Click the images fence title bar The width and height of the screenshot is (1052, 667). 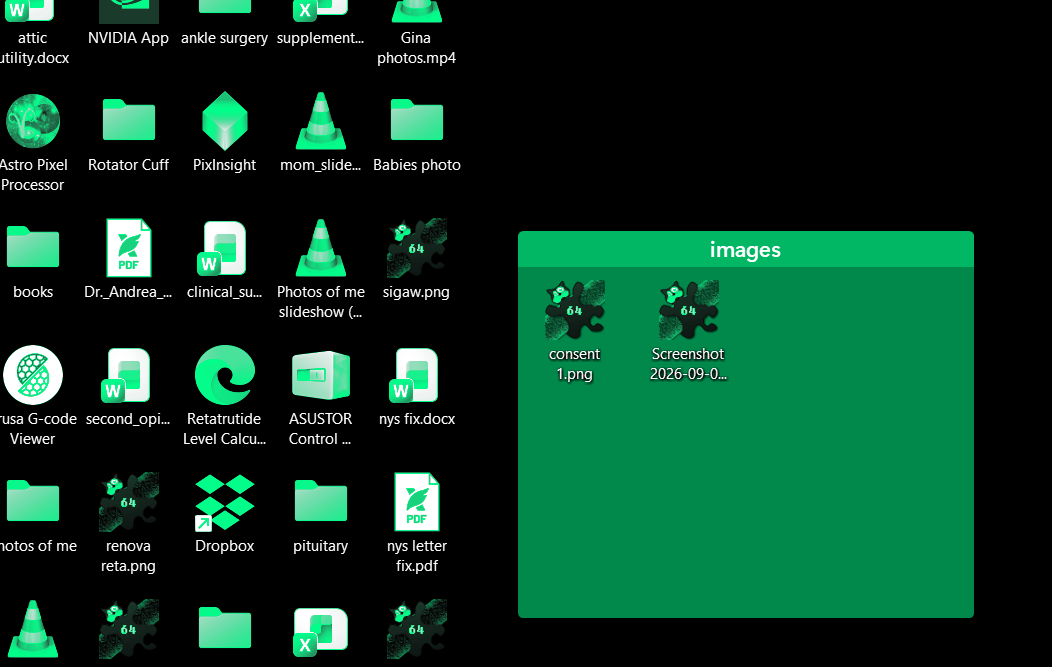tap(745, 250)
